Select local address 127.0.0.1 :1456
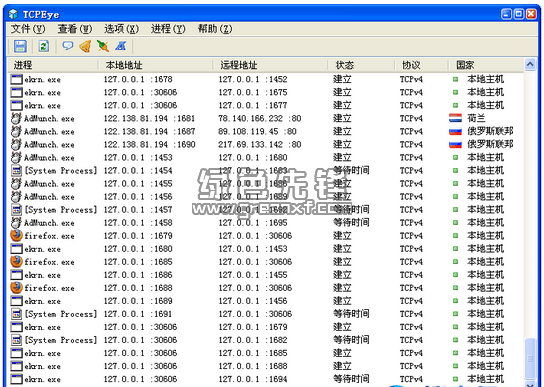 pyautogui.click(x=138, y=197)
